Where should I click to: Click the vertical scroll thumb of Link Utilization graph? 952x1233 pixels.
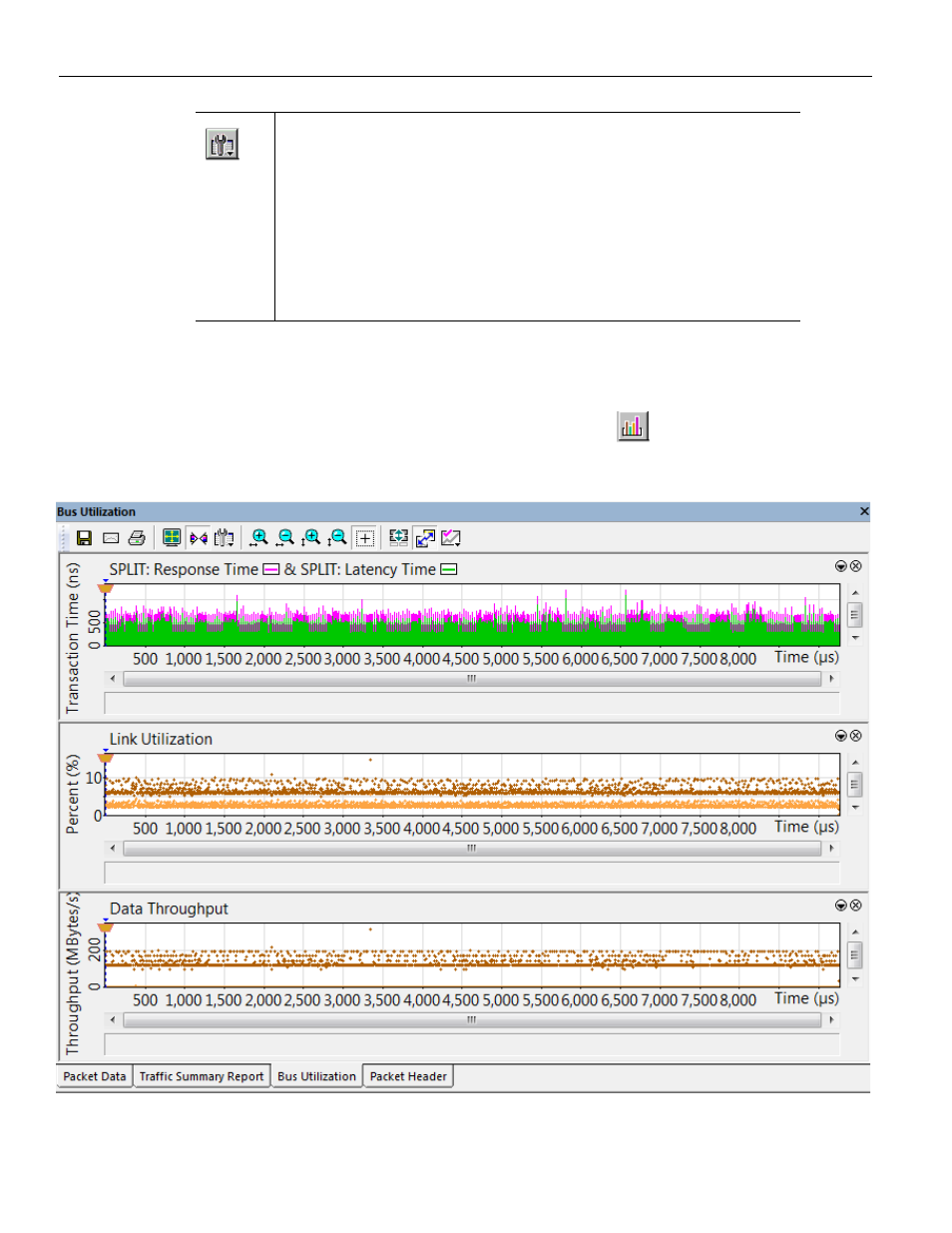855,785
